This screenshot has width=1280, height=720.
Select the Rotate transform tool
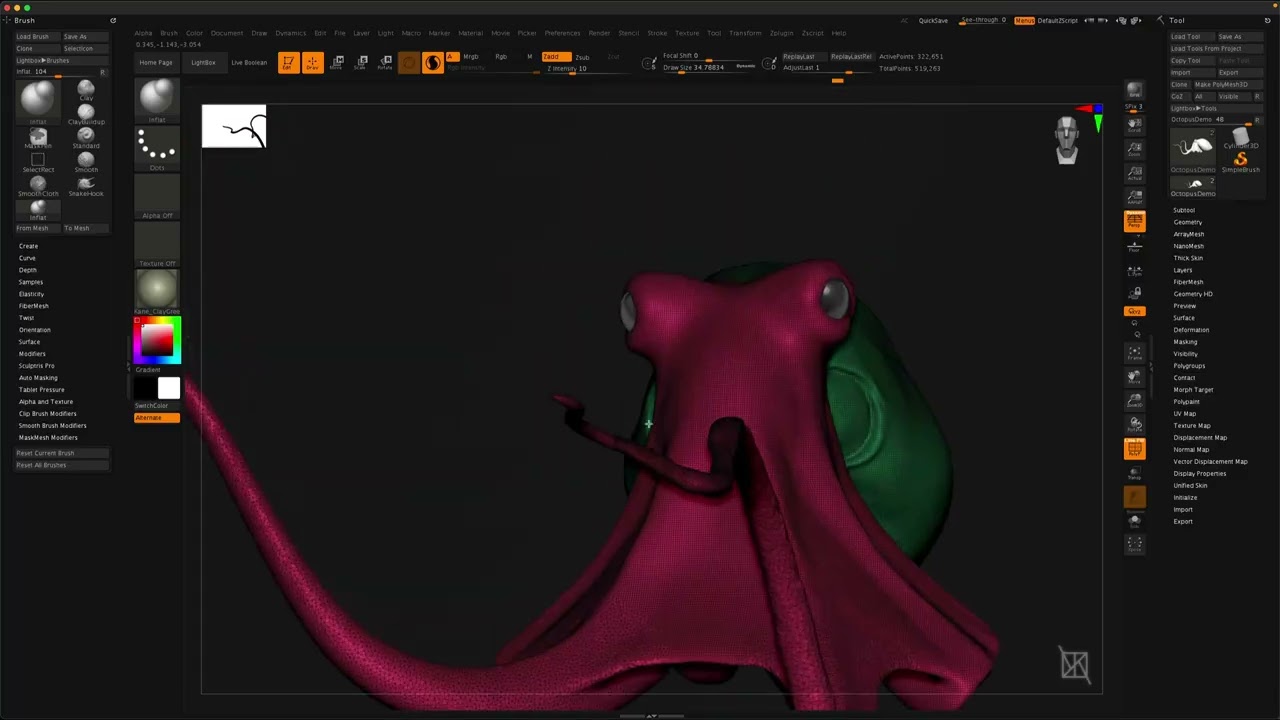(x=385, y=63)
